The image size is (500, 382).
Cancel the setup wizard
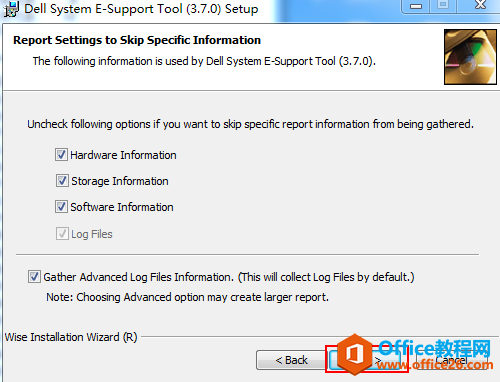[x=452, y=360]
